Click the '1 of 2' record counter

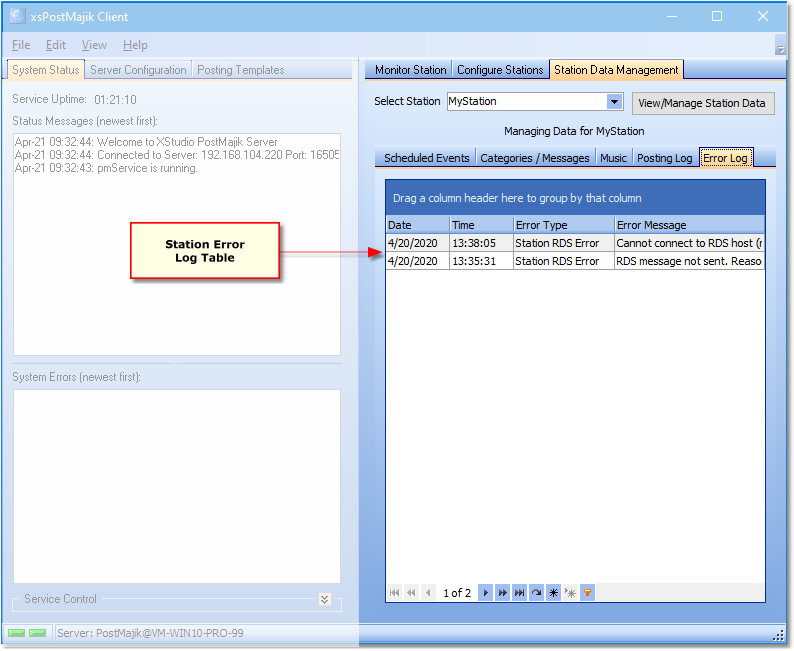[x=457, y=593]
